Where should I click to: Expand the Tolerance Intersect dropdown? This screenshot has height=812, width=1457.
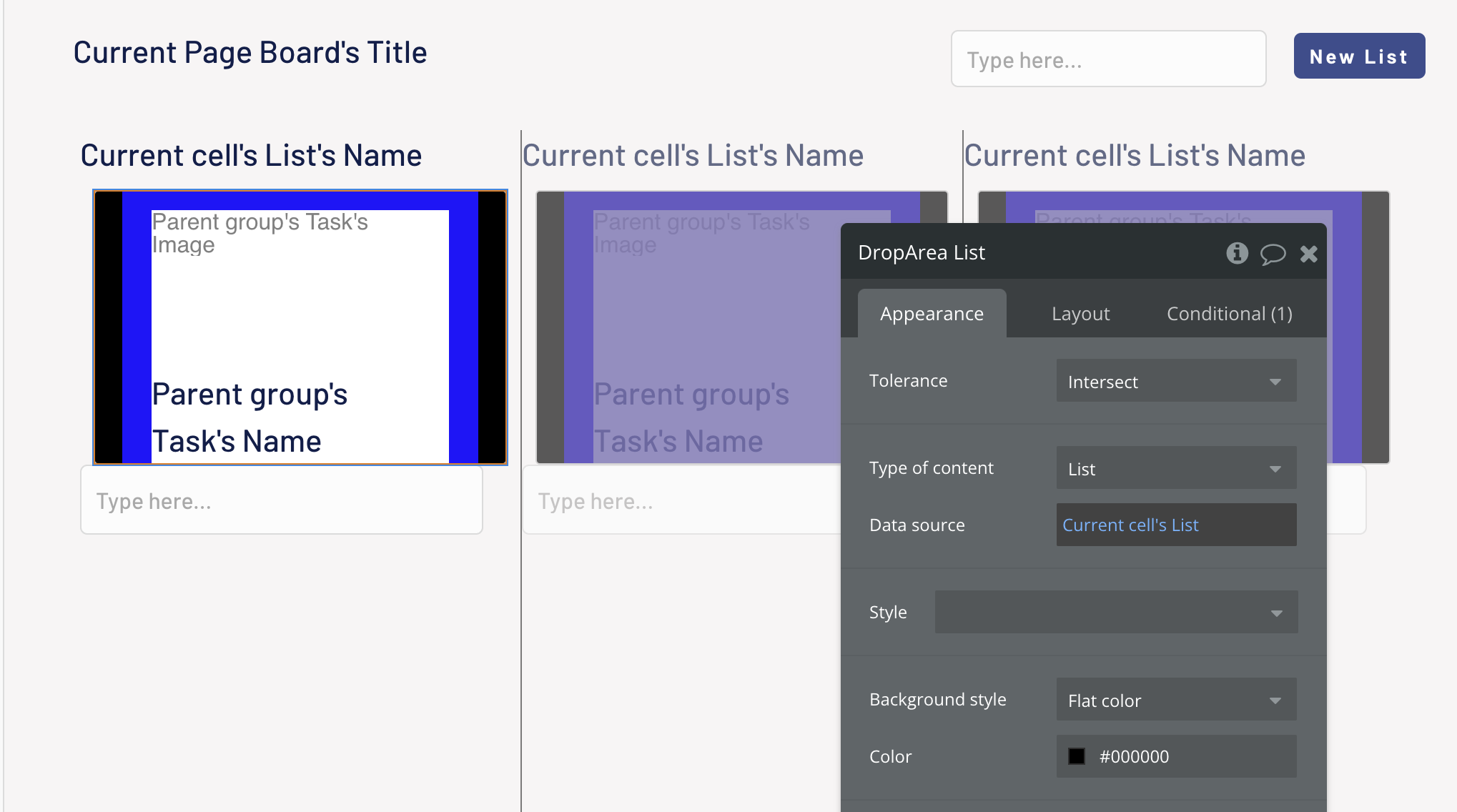[1176, 381]
